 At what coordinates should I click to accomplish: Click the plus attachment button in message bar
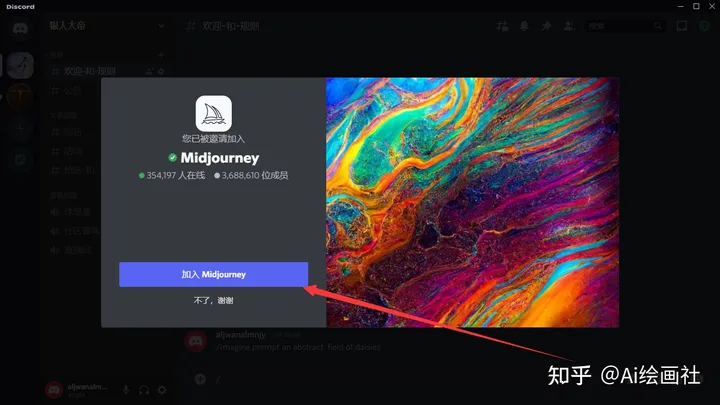(x=200, y=379)
